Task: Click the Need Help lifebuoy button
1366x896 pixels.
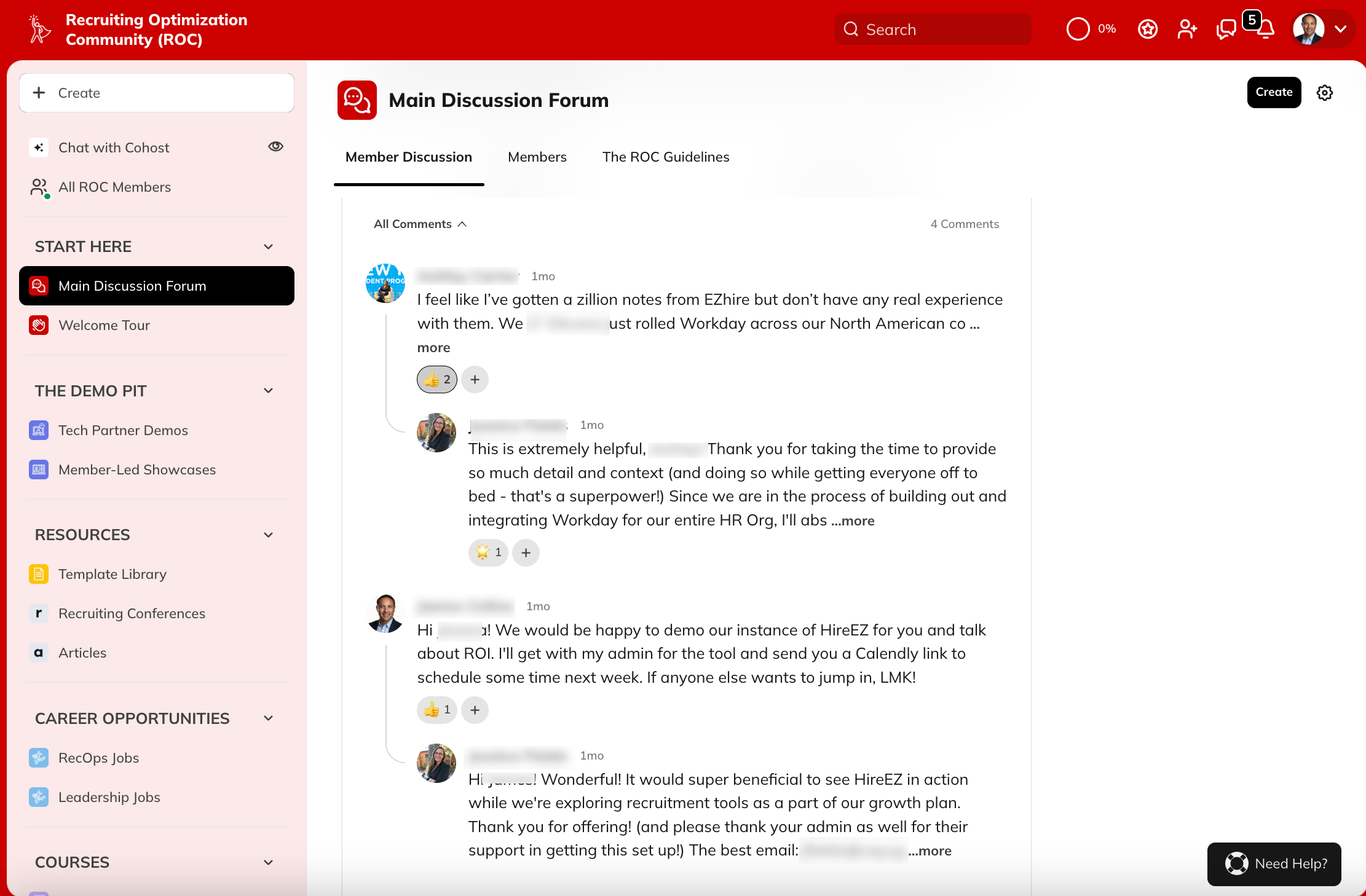Action: [1274, 863]
